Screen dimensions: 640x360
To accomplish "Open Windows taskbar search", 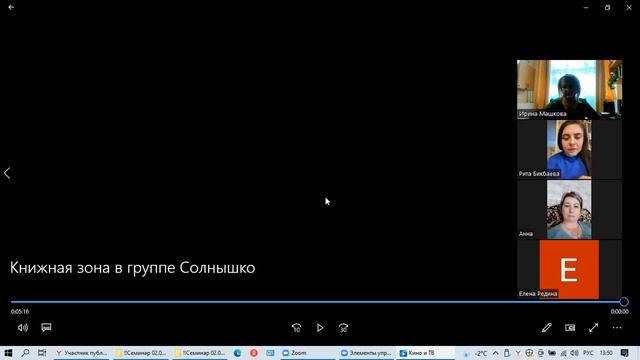I will (25, 353).
